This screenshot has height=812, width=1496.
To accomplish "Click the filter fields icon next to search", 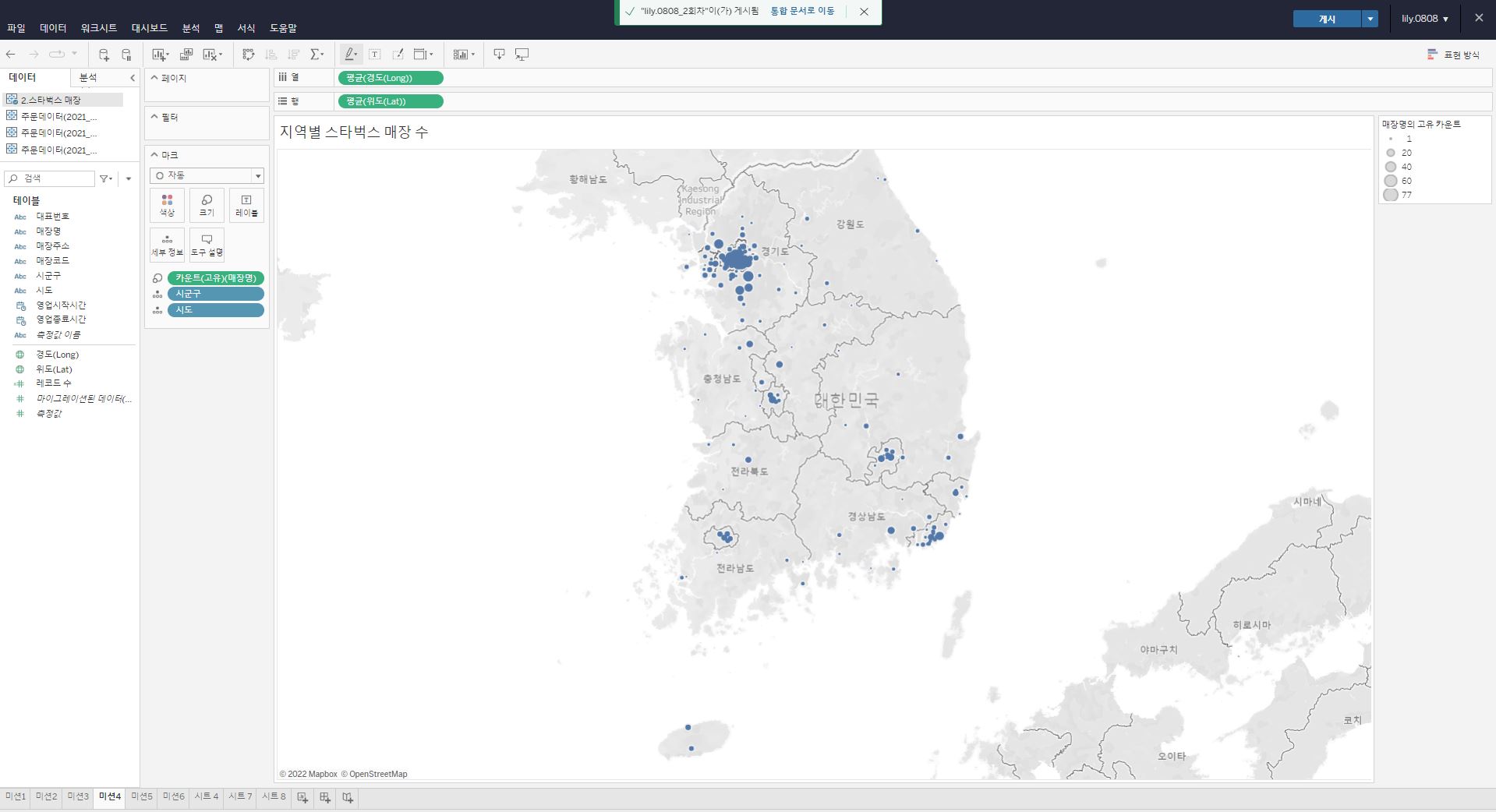I will 106,178.
